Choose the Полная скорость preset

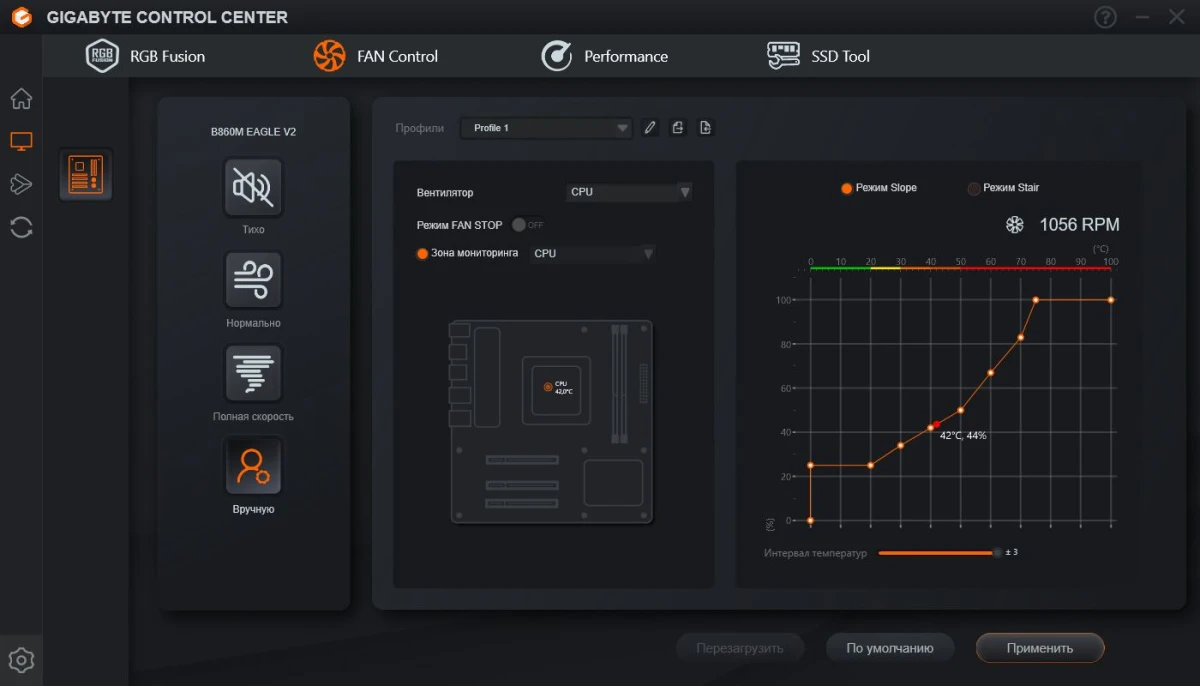tap(253, 373)
